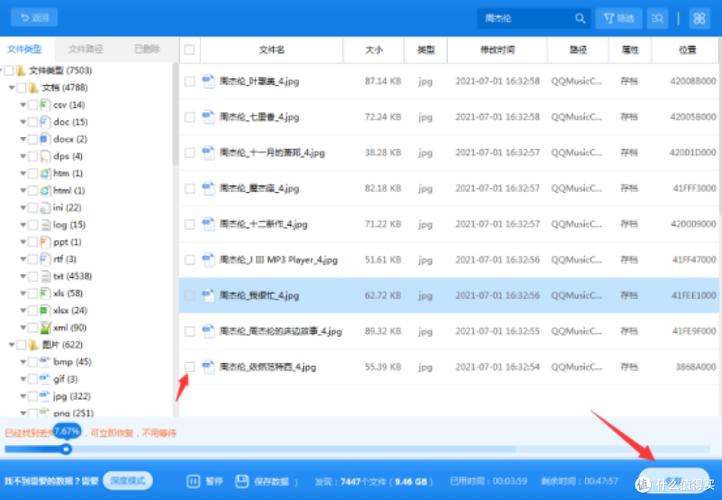
Task: Click the 返回 back button
Action: pos(34,18)
